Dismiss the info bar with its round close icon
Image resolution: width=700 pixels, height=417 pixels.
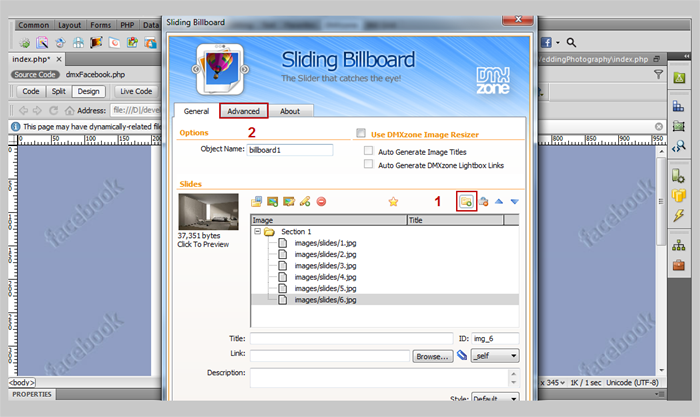[x=658, y=127]
